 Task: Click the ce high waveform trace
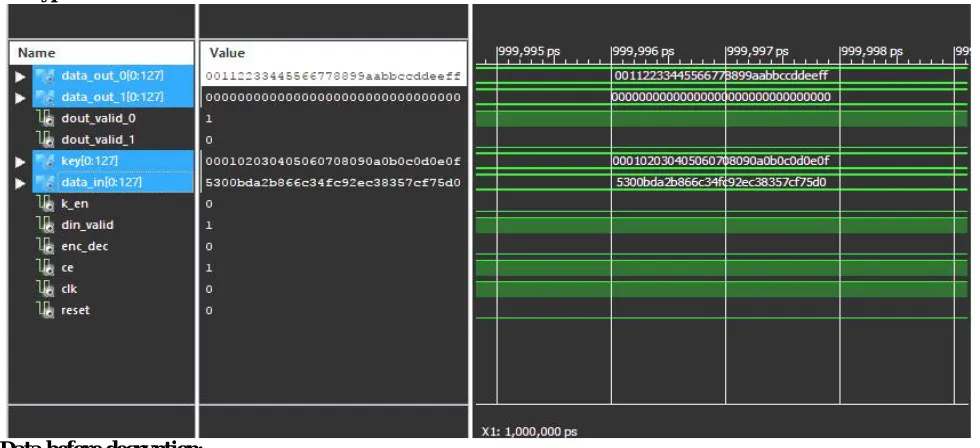coord(721,267)
